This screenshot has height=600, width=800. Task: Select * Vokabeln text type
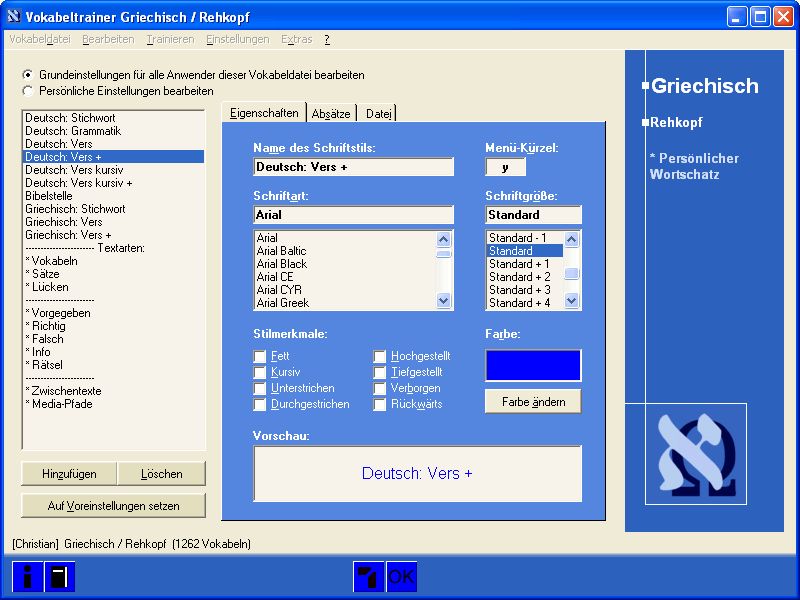tap(114, 261)
